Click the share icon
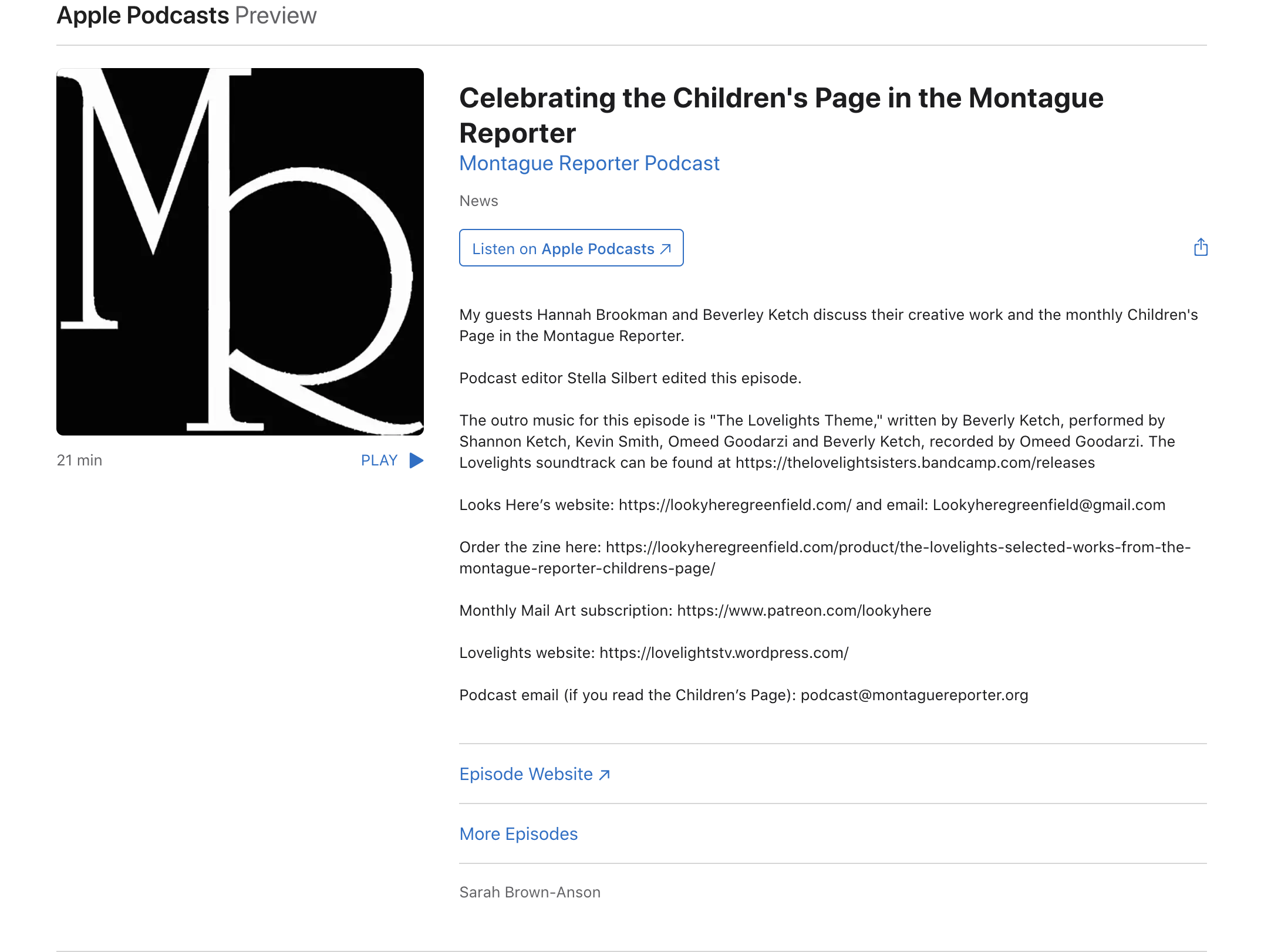This screenshot has height=952, width=1261. click(1201, 247)
